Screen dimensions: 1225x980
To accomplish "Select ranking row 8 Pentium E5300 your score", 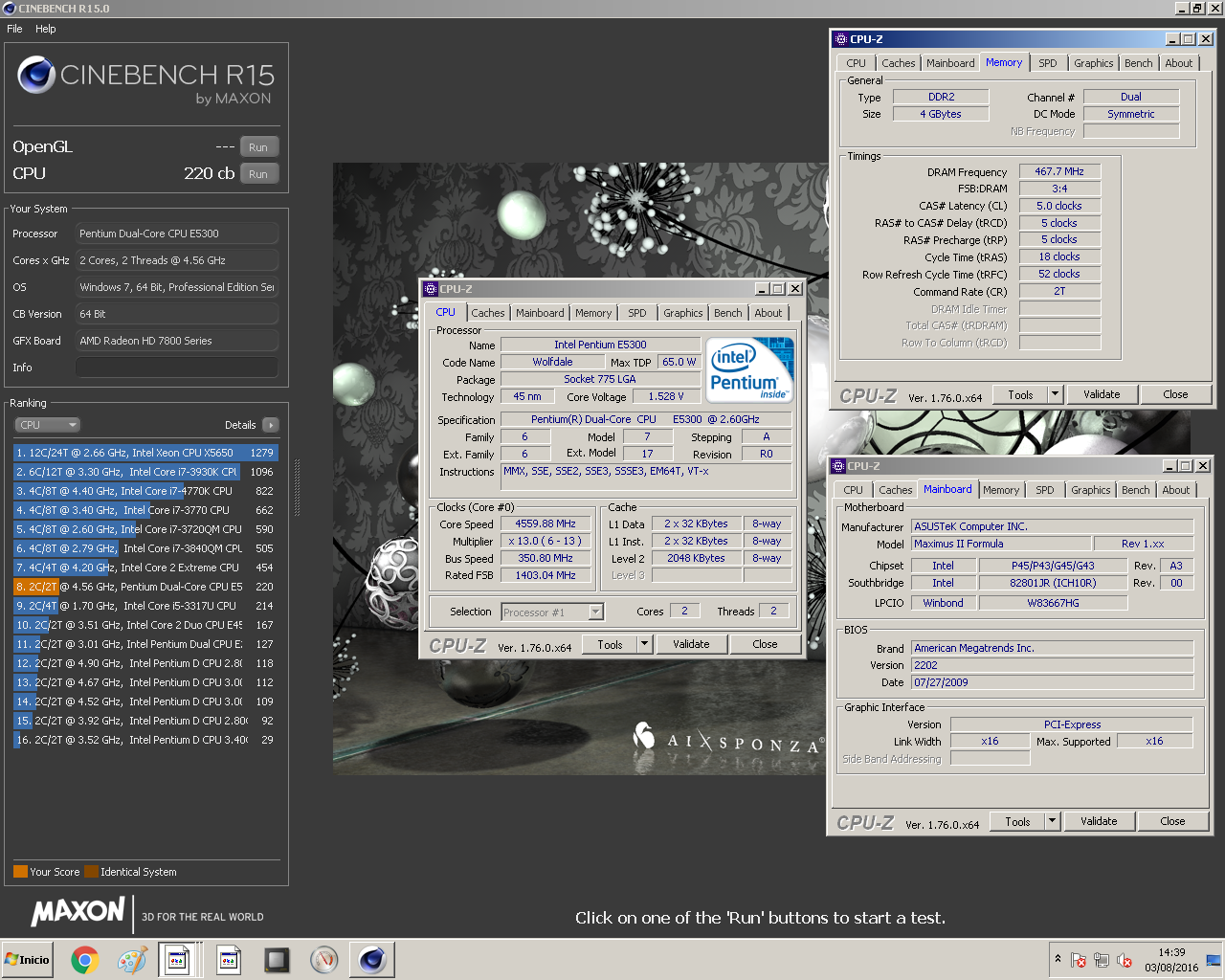I will coord(145,587).
